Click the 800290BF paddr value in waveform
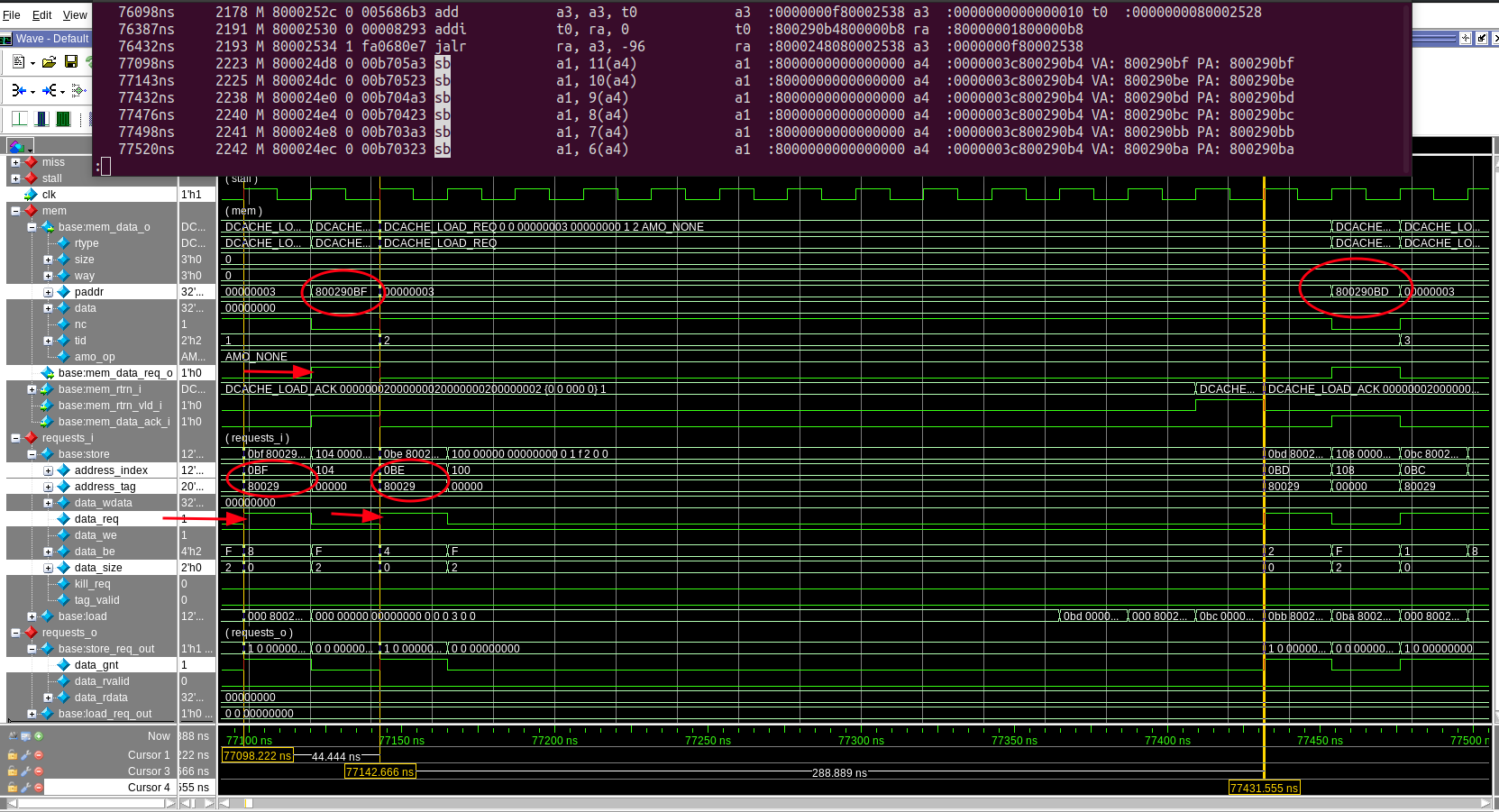 point(342,292)
